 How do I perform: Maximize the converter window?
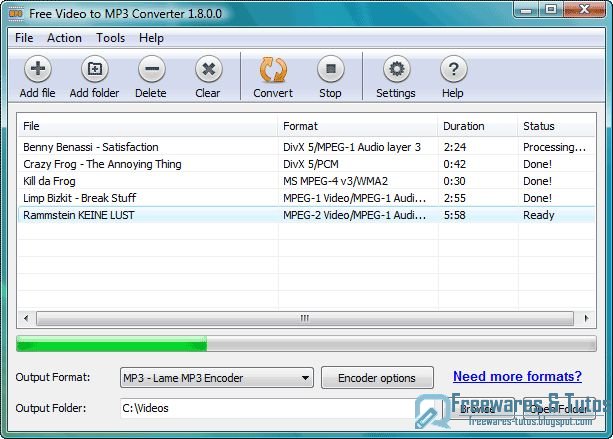[551, 9]
